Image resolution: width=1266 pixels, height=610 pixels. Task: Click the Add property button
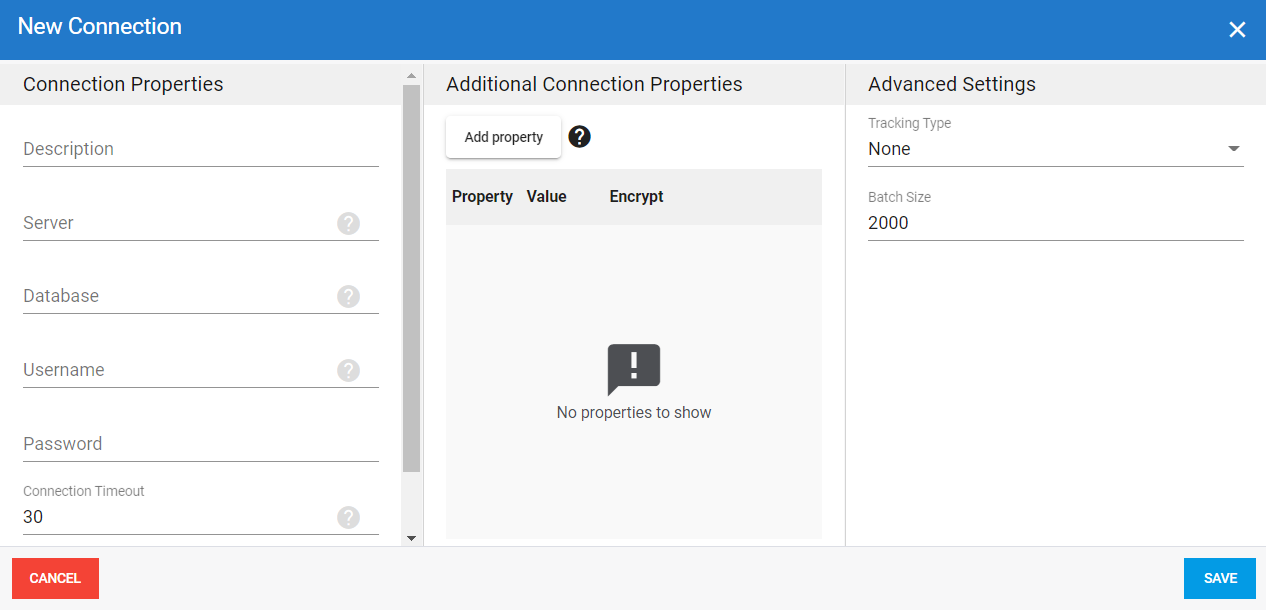[503, 137]
